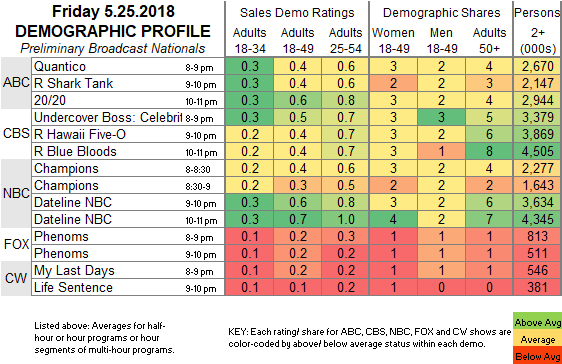Select the R Shark Tank row label
This screenshot has height=364, width=562.
pyautogui.click(x=128, y=83)
